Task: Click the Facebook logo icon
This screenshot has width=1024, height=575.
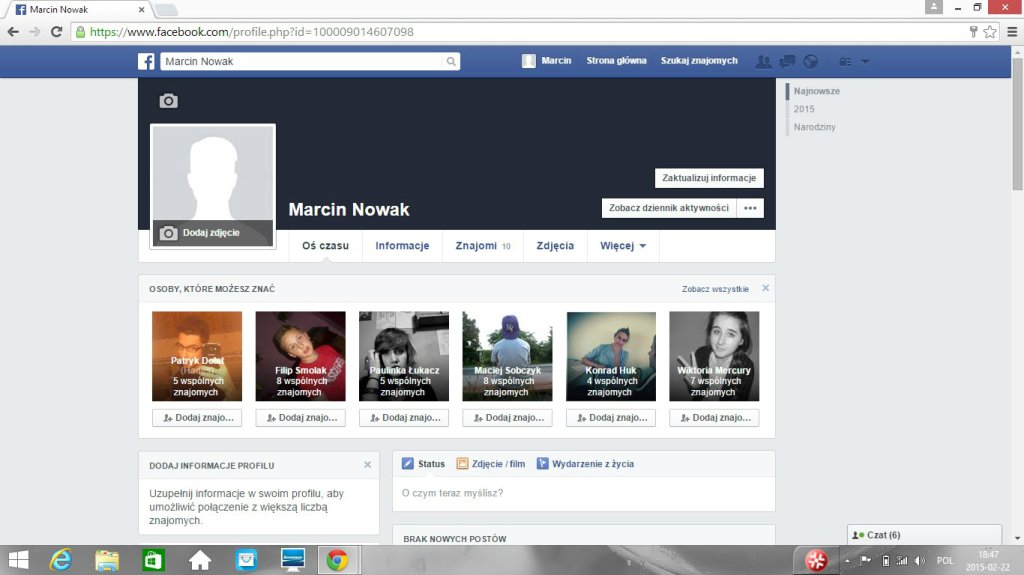Action: click(146, 61)
